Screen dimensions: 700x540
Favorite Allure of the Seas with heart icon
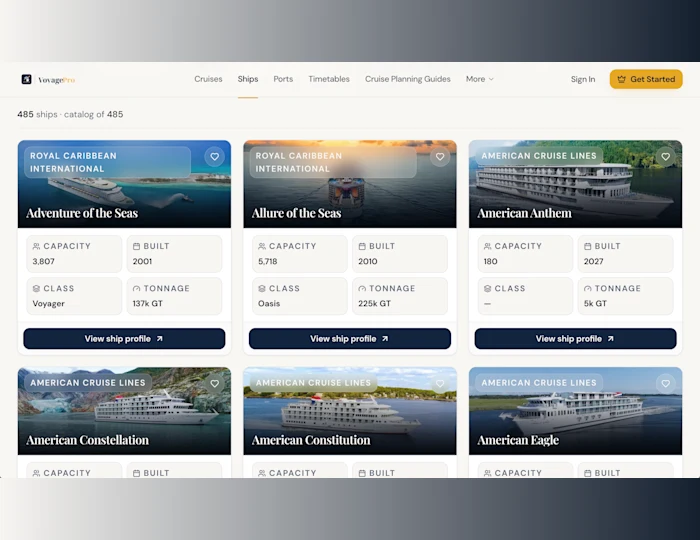coord(440,157)
